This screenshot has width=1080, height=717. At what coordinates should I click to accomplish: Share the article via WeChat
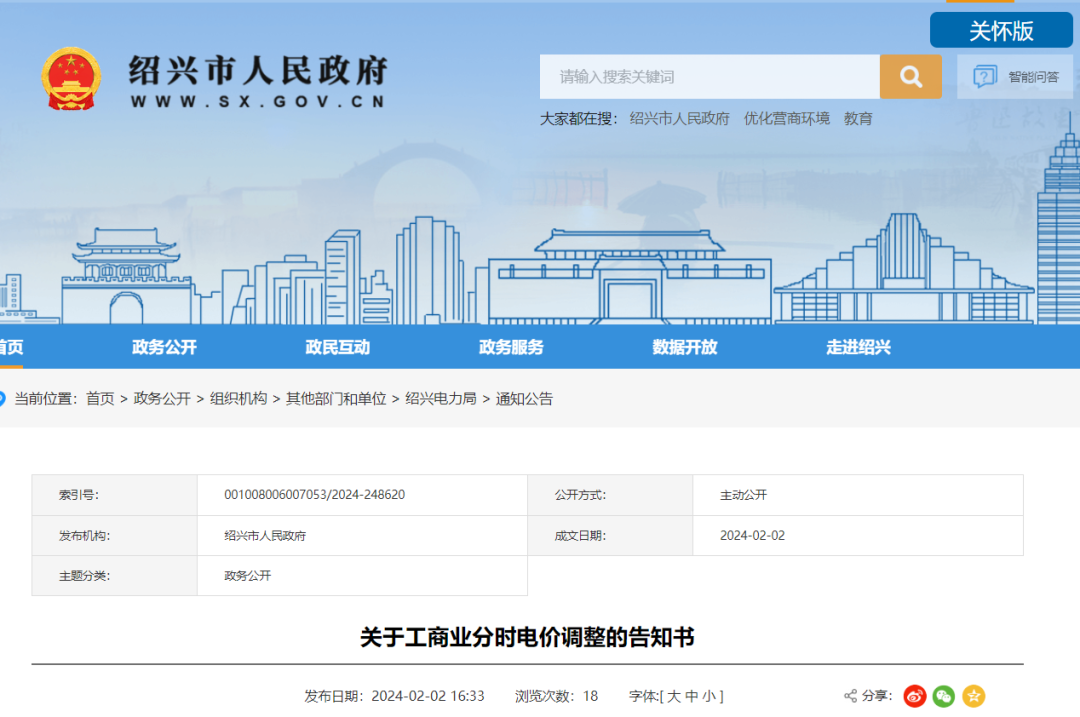(x=943, y=696)
